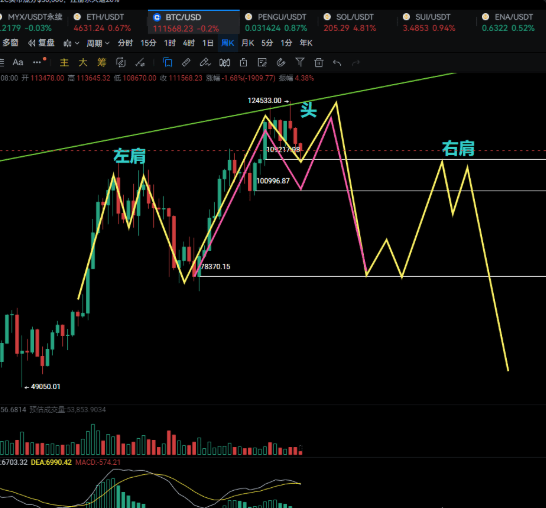Viewport: 546px width, 508px height.
Task: Click the blue rectangle drawing tool icon
Action: pos(168,62)
